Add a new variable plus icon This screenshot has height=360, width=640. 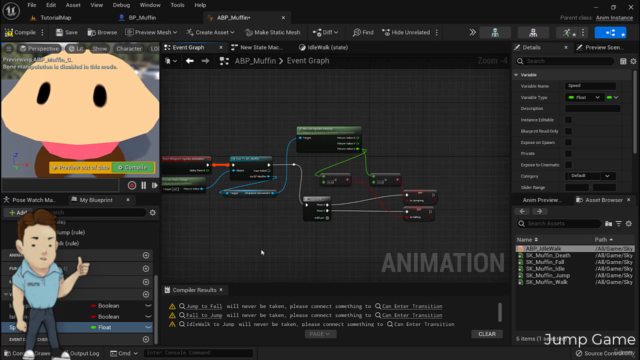coord(146,294)
